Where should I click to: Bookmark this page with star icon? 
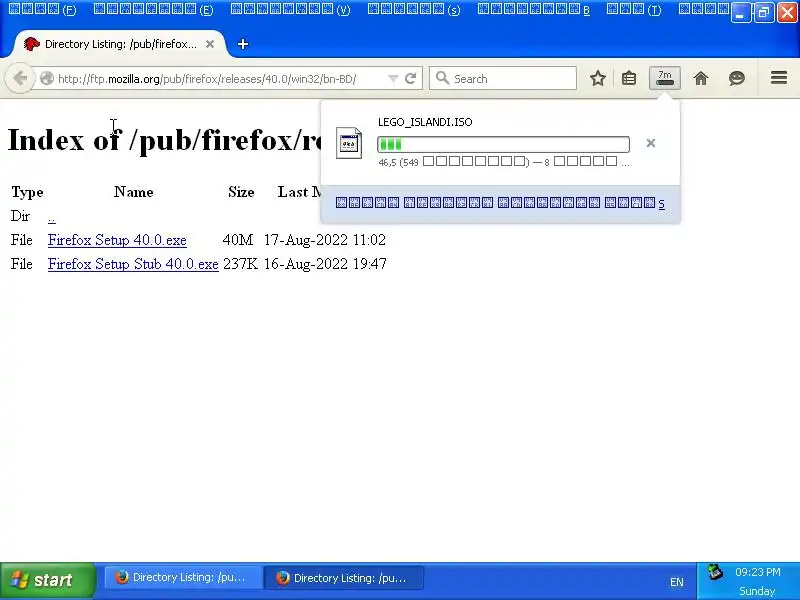[x=598, y=79]
